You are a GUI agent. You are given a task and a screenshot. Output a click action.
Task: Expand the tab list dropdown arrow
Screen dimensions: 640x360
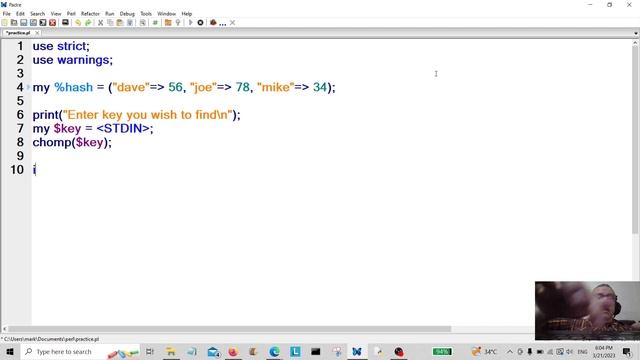pyautogui.click(x=636, y=33)
